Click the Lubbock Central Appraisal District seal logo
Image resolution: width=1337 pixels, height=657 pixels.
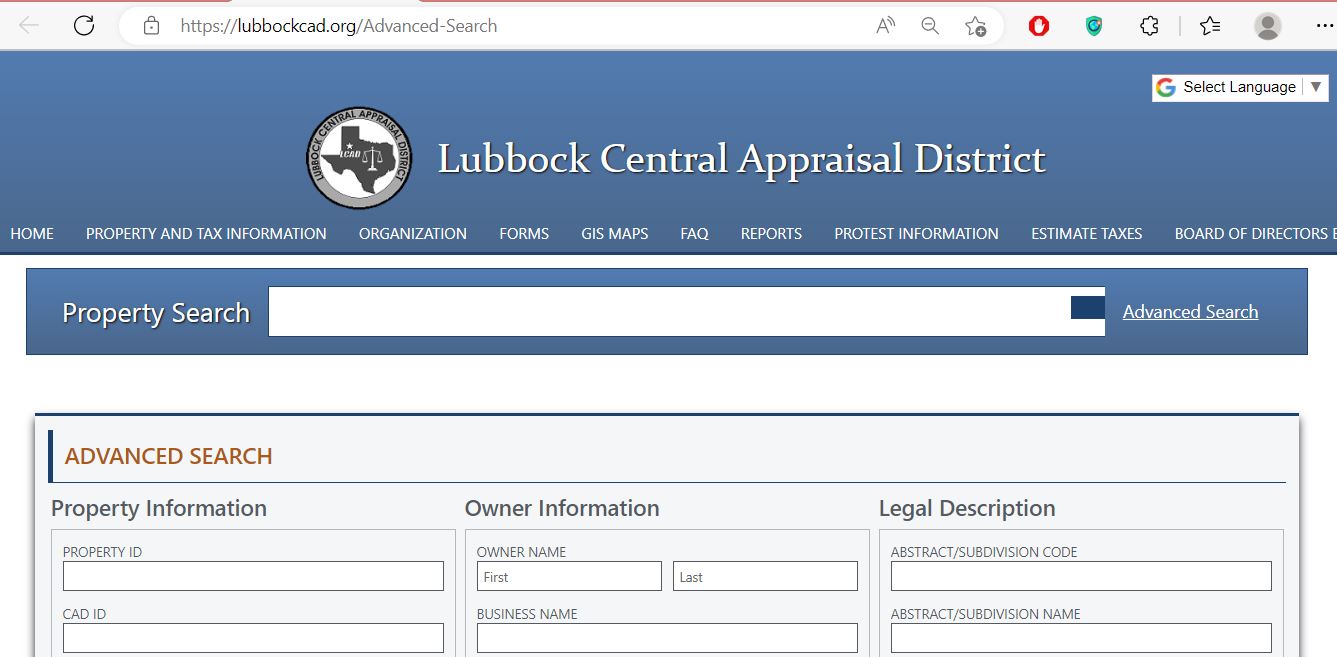pyautogui.click(x=358, y=157)
